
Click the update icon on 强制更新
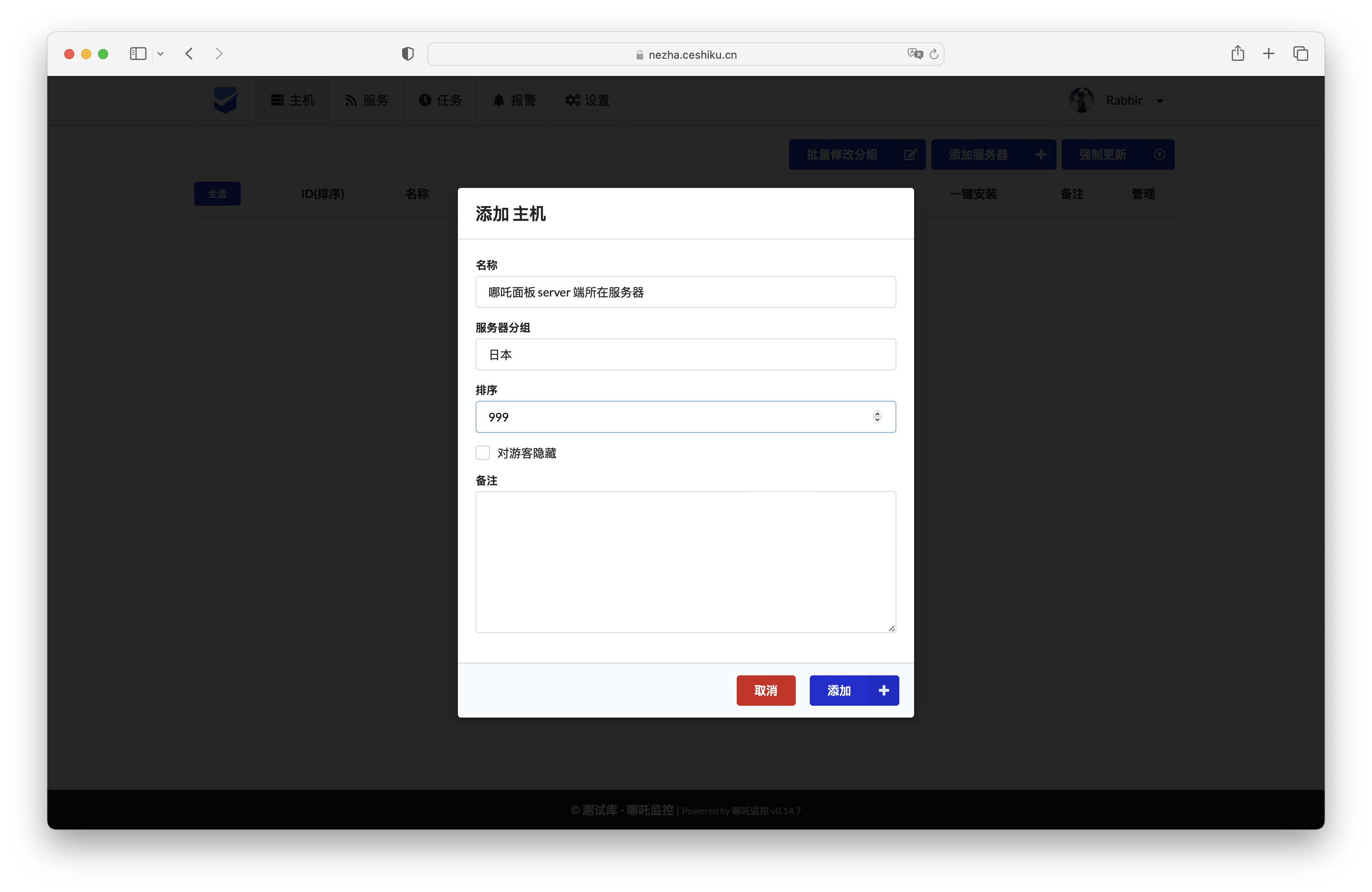coord(1159,155)
